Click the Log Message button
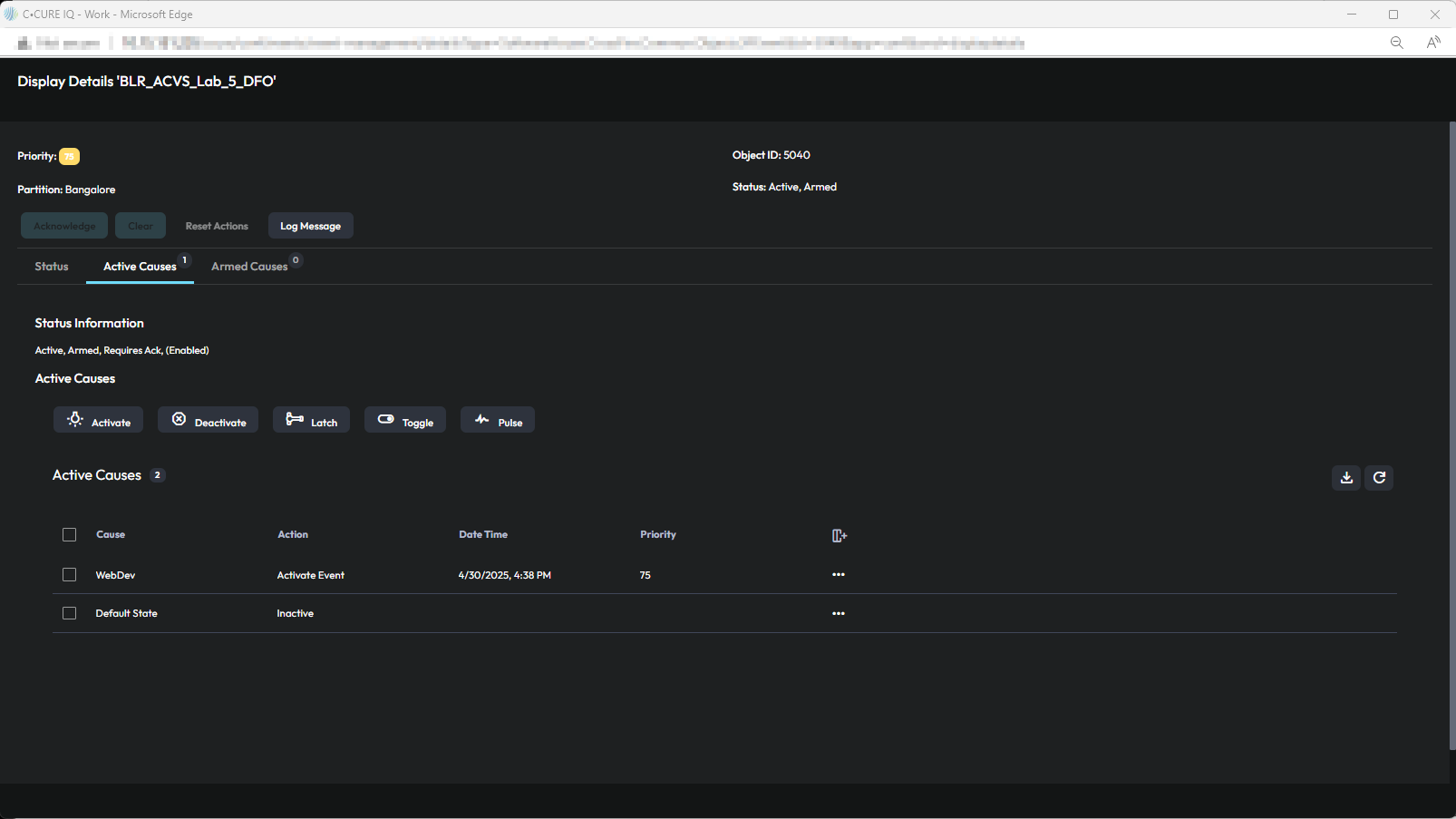This screenshot has height=819, width=1456. pos(310,226)
